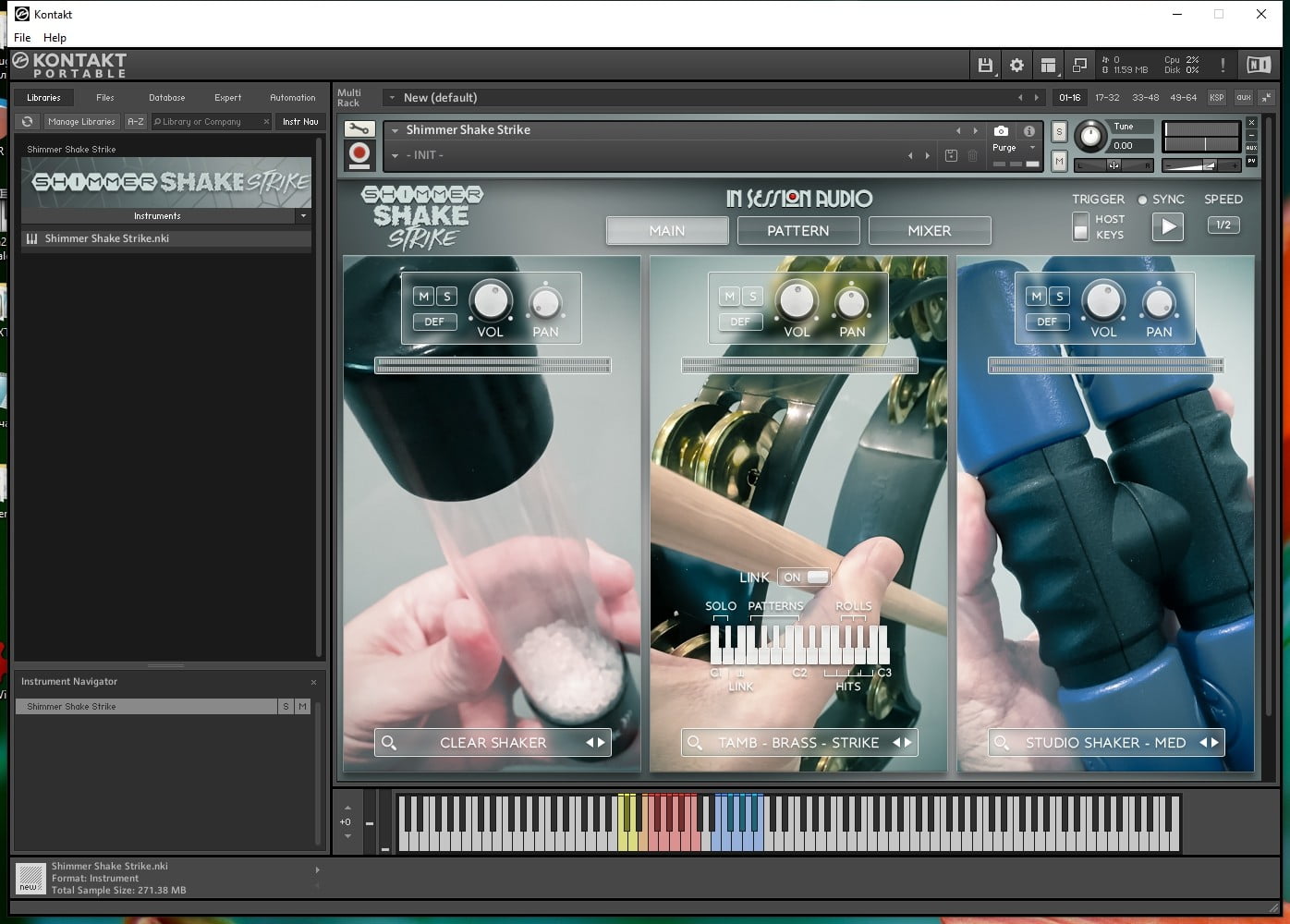Click the wrench edit instrument icon
The image size is (1290, 924).
[359, 129]
